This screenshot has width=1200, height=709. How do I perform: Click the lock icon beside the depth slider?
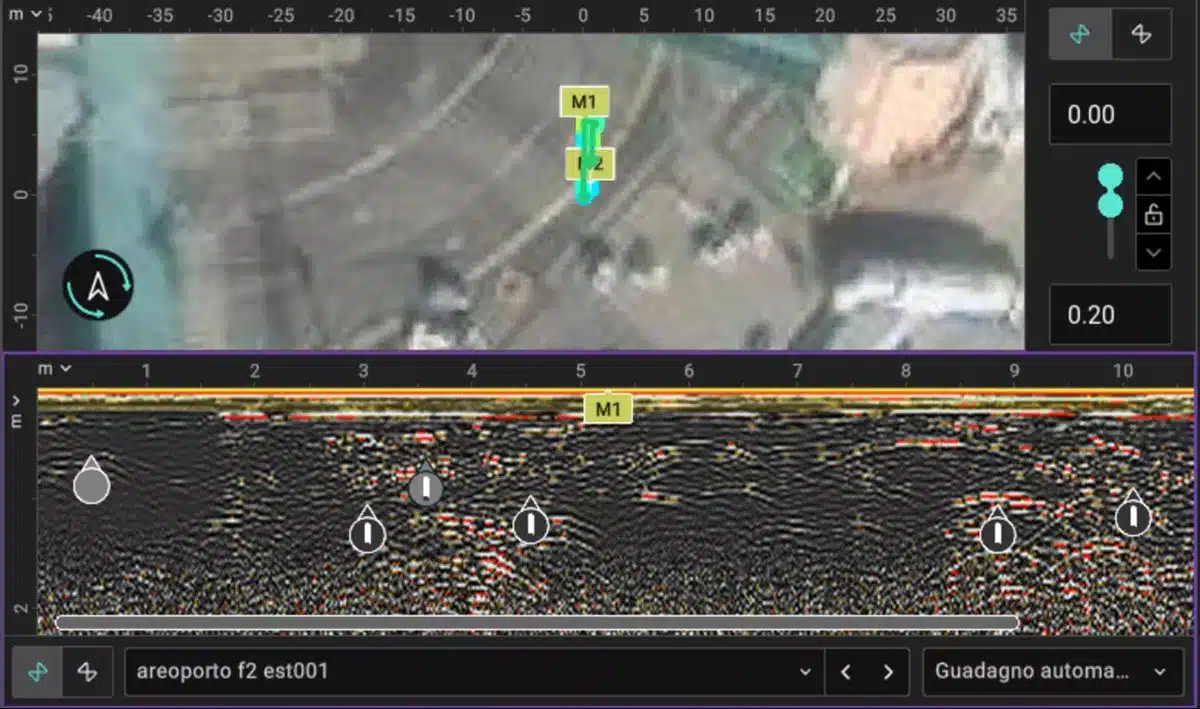(1153, 214)
